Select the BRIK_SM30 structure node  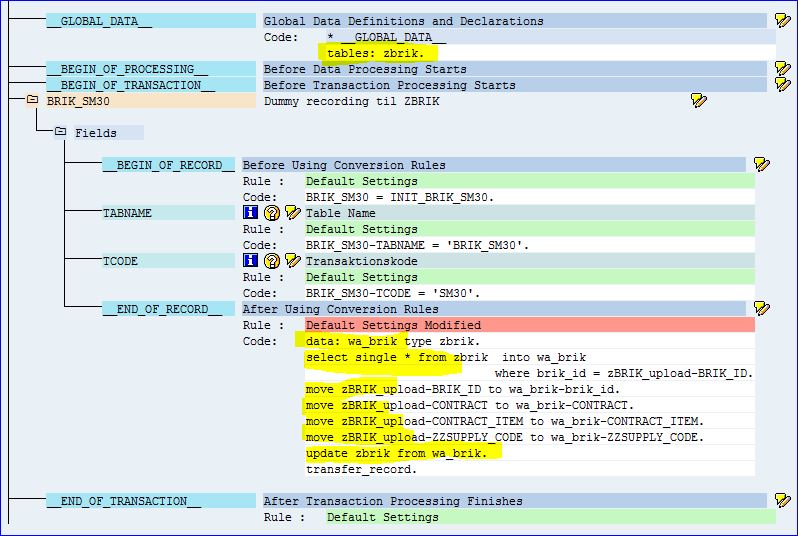pyautogui.click(x=151, y=101)
